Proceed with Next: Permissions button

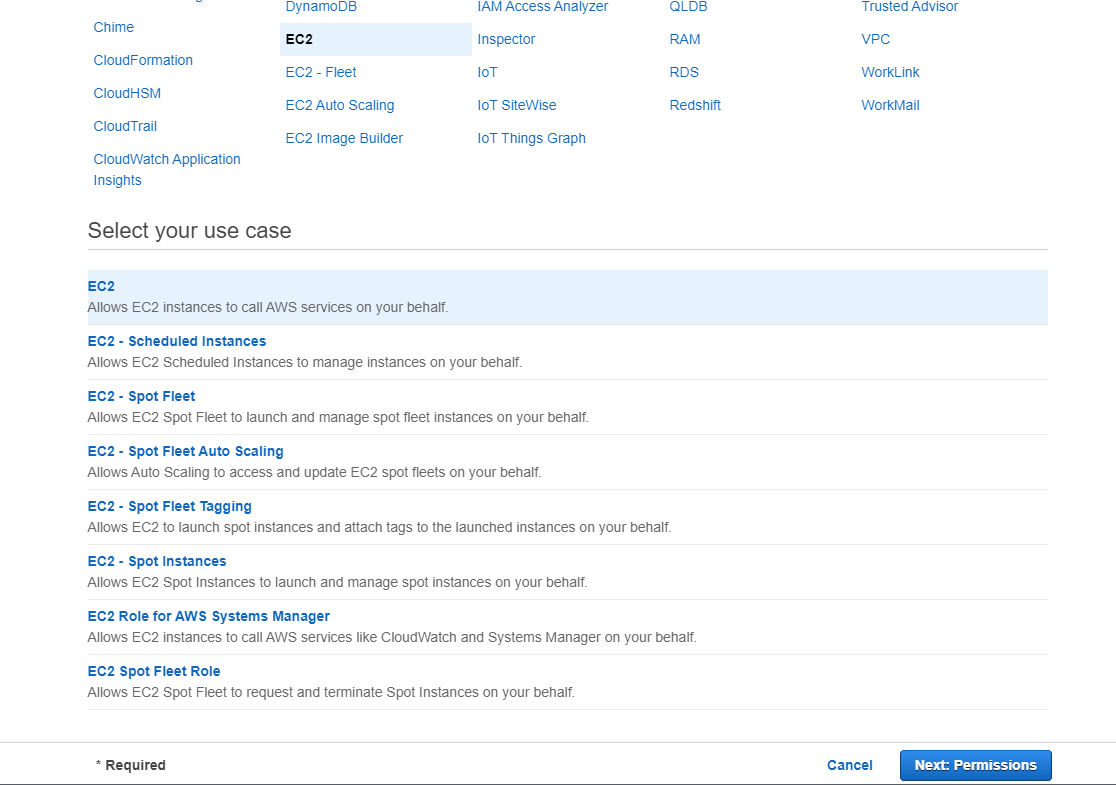tap(975, 765)
